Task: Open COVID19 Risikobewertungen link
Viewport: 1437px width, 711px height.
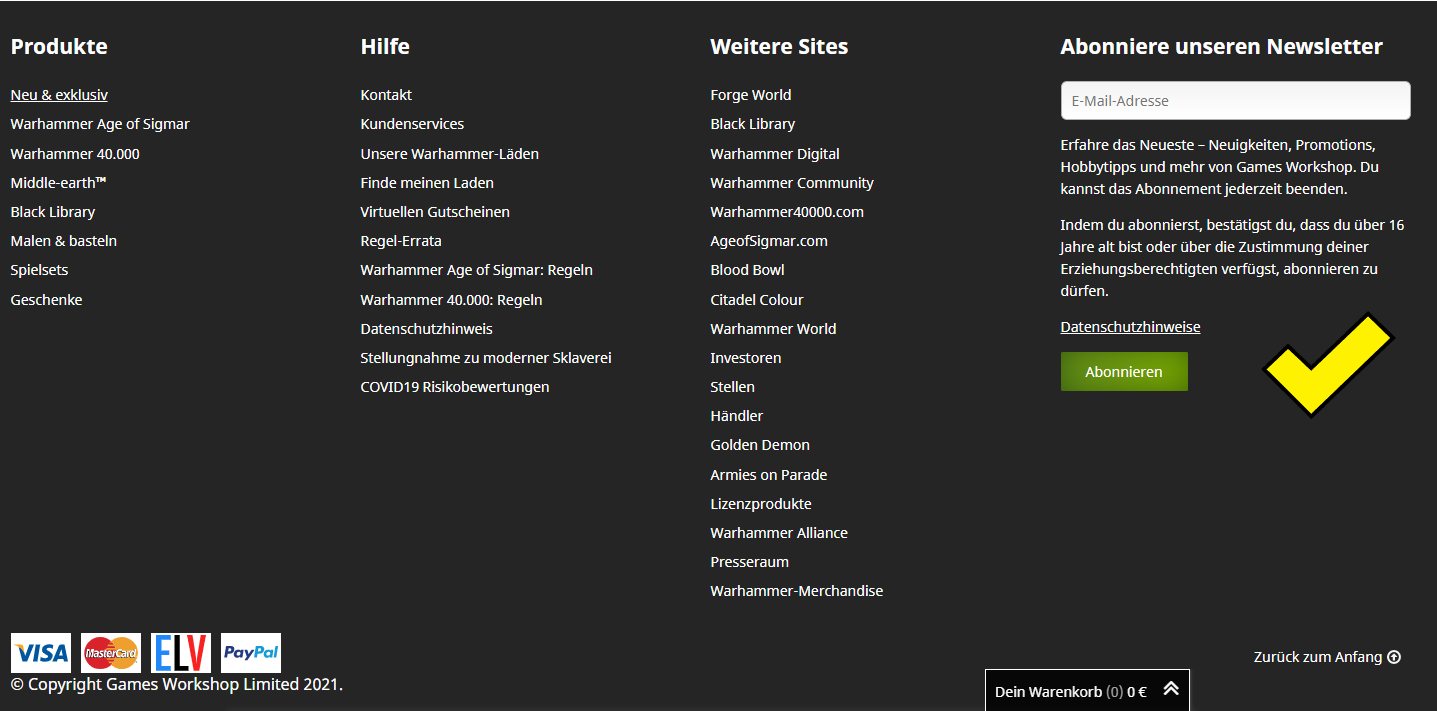Action: [x=455, y=387]
